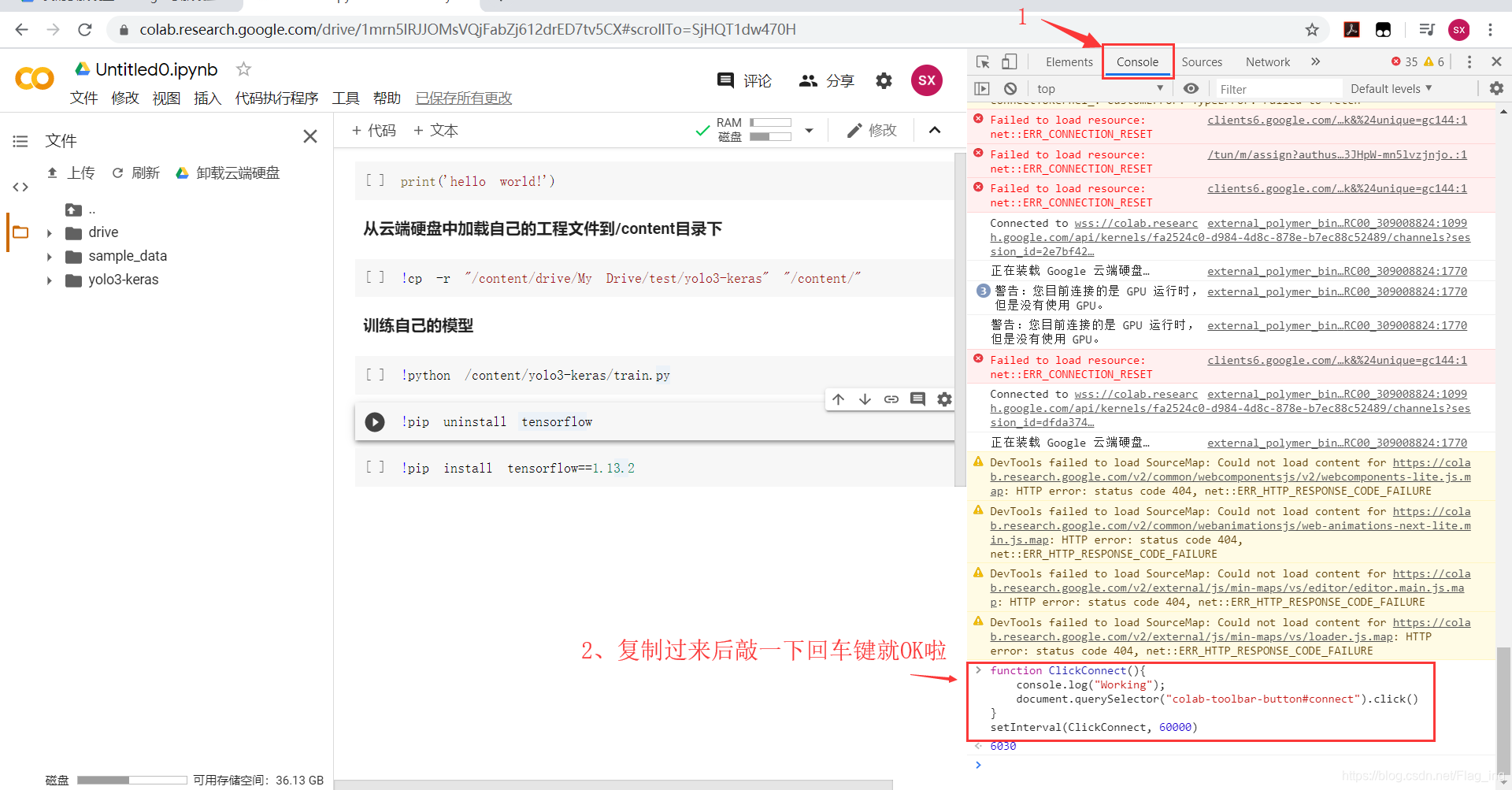1512x790 pixels.
Task: Open the 修改 menu in the menu bar
Action: (x=125, y=98)
